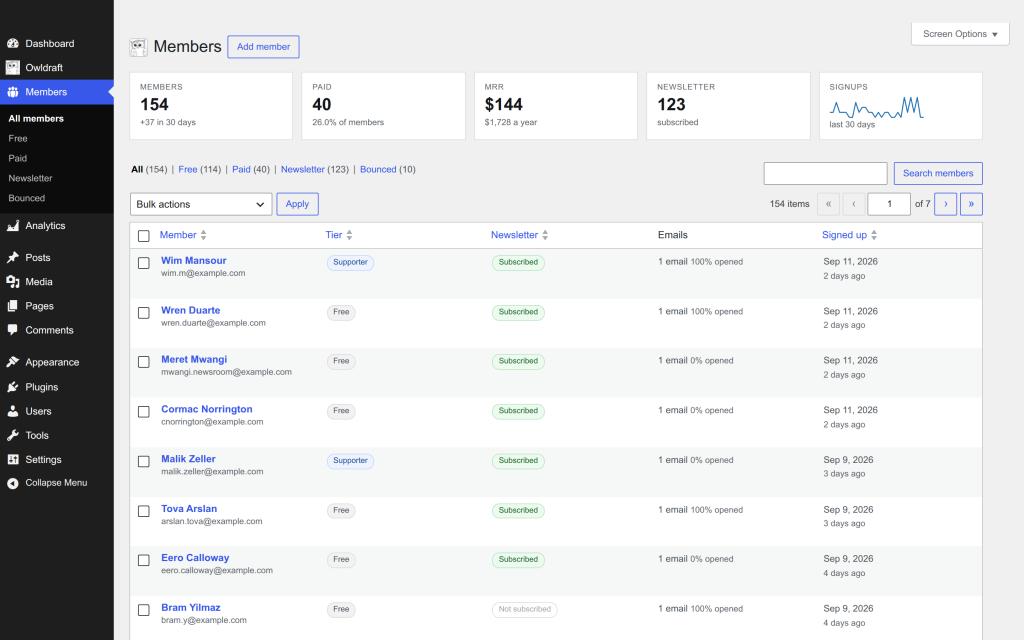Click the Emails column header
The height and width of the screenshot is (640, 1024).
coord(673,235)
